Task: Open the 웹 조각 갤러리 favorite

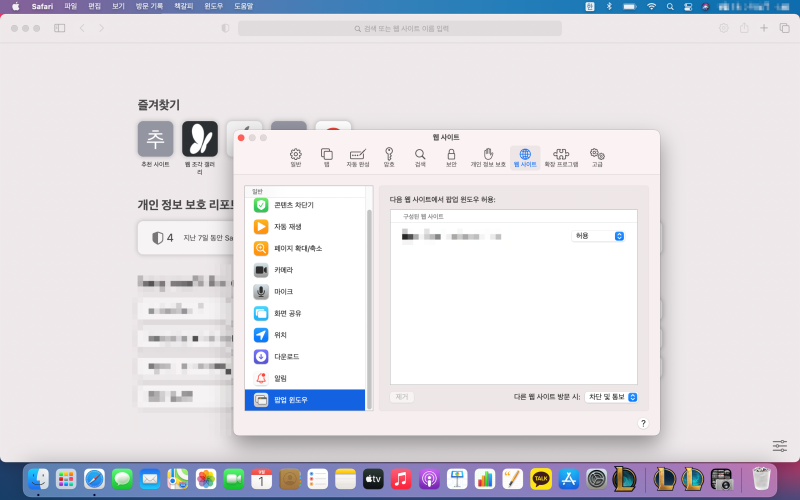Action: (199, 148)
